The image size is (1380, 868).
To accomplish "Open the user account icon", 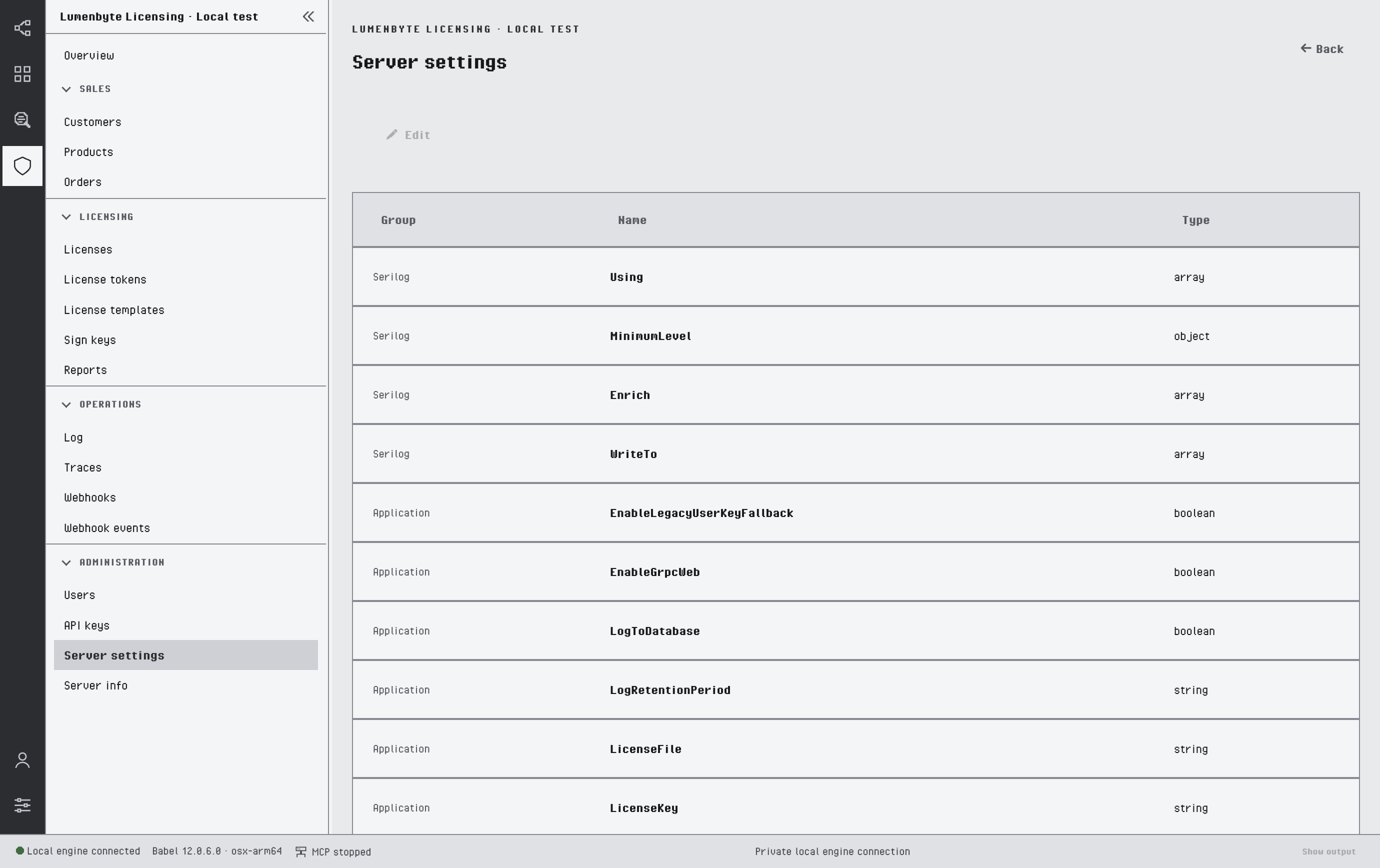I will click(22, 760).
